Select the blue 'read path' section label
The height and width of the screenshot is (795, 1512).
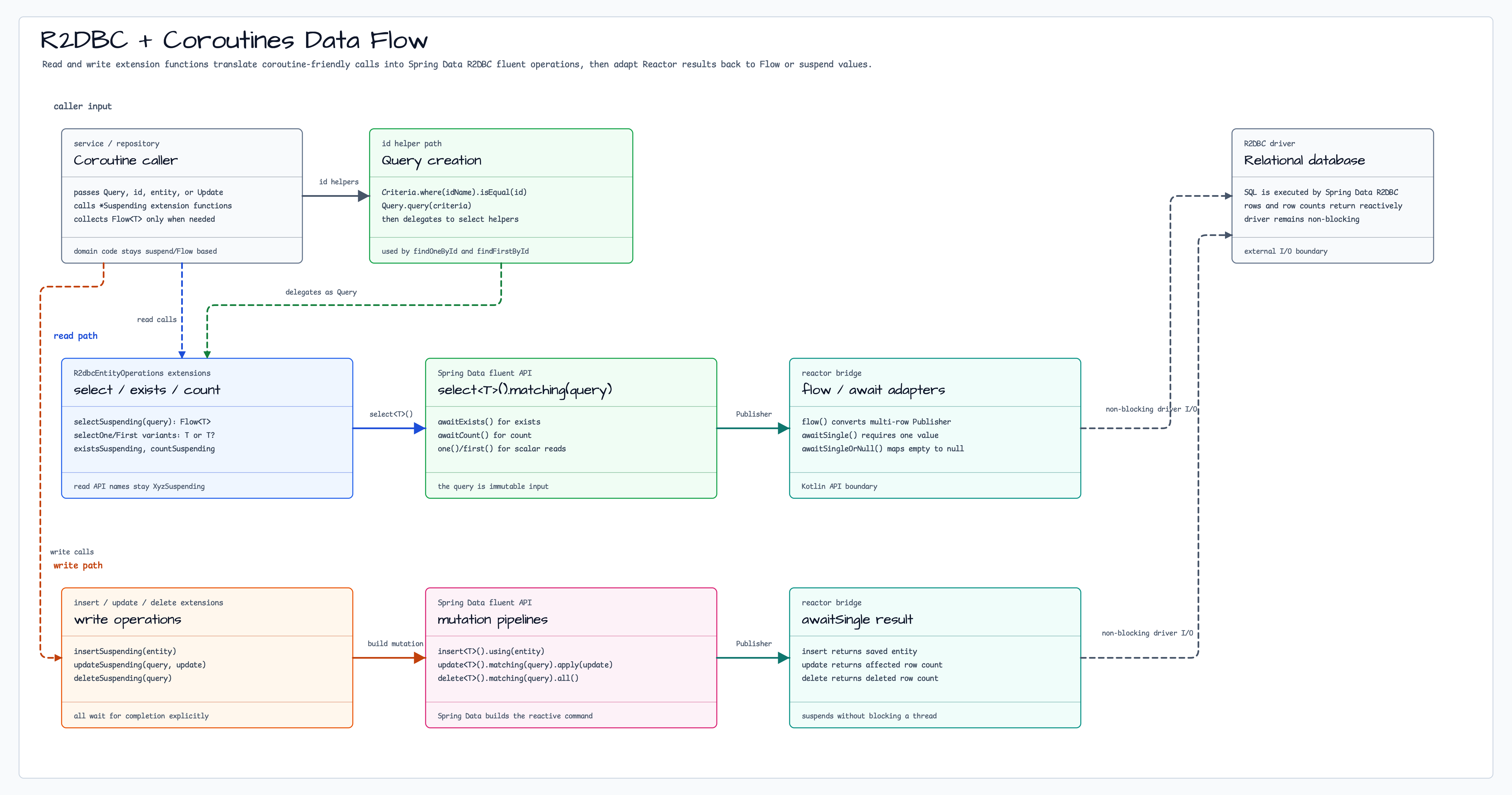[x=76, y=336]
